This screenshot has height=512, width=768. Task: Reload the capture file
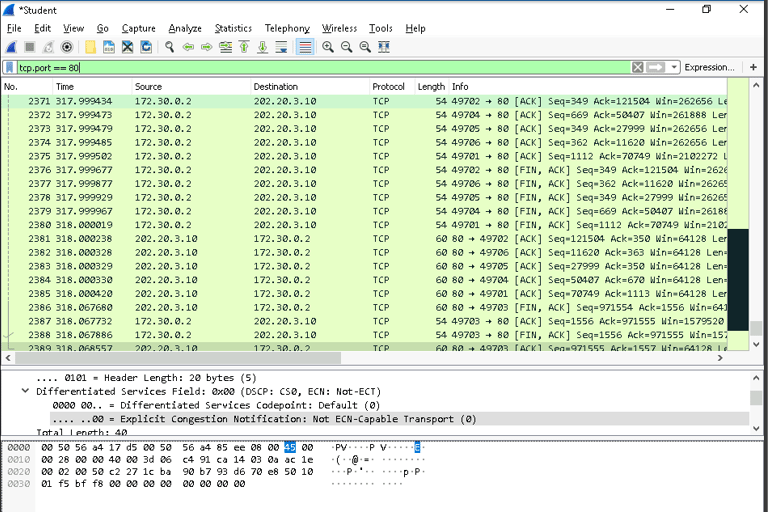pyautogui.click(x=146, y=47)
